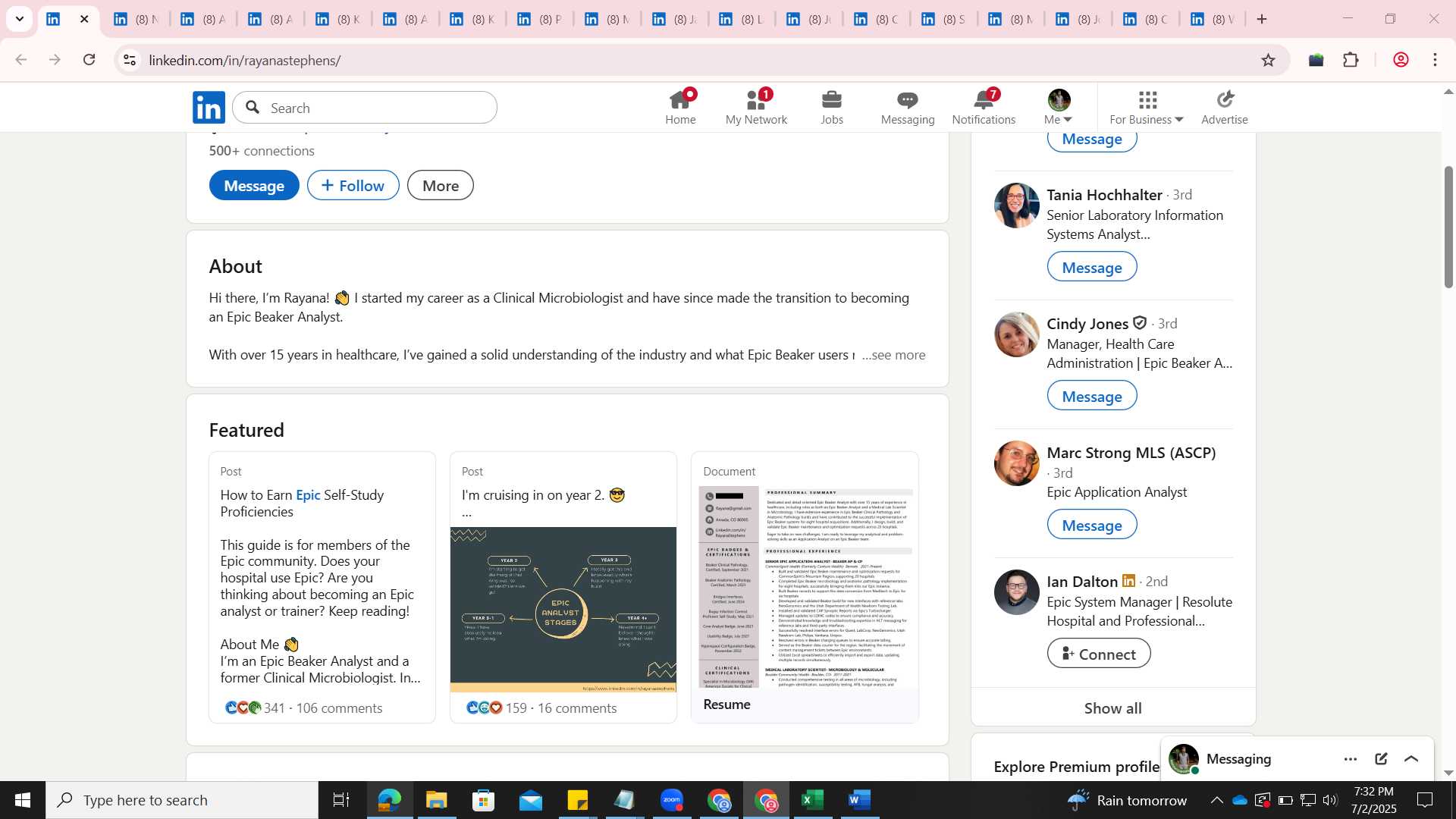Image resolution: width=1456 pixels, height=819 pixels.
Task: Open Chrome profile avatar icon
Action: (1401, 60)
